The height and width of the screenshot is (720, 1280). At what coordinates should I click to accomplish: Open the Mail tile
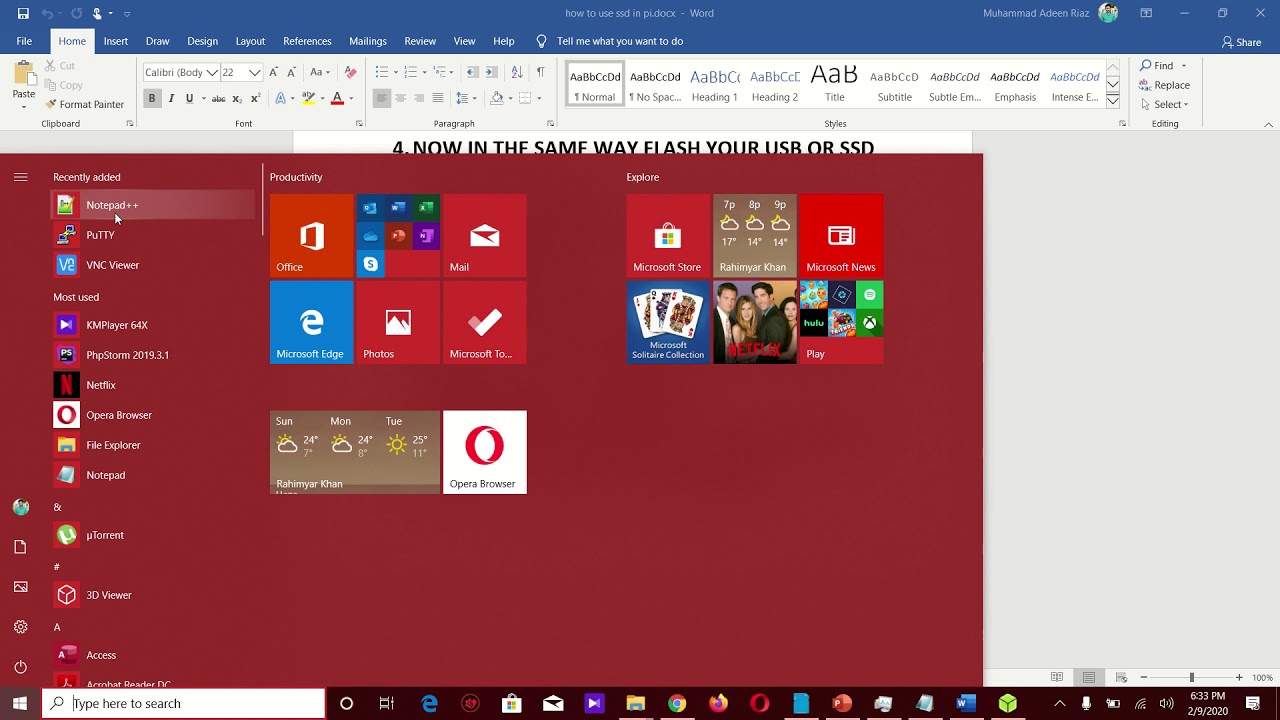point(485,236)
